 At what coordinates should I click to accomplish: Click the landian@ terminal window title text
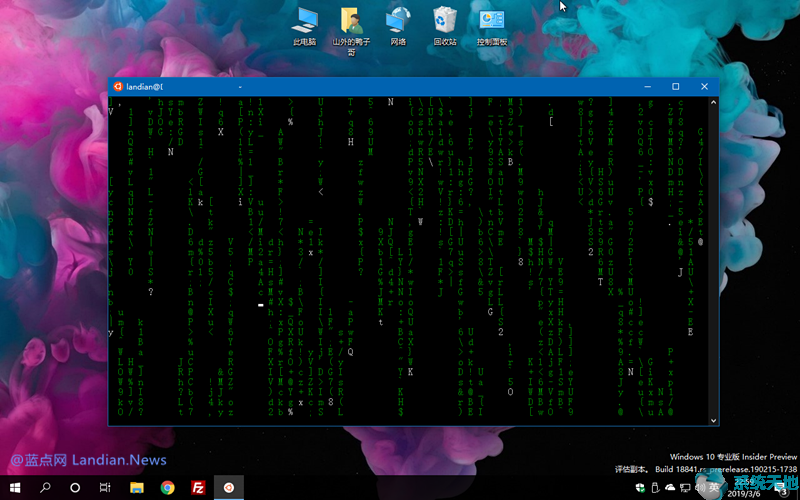point(144,87)
